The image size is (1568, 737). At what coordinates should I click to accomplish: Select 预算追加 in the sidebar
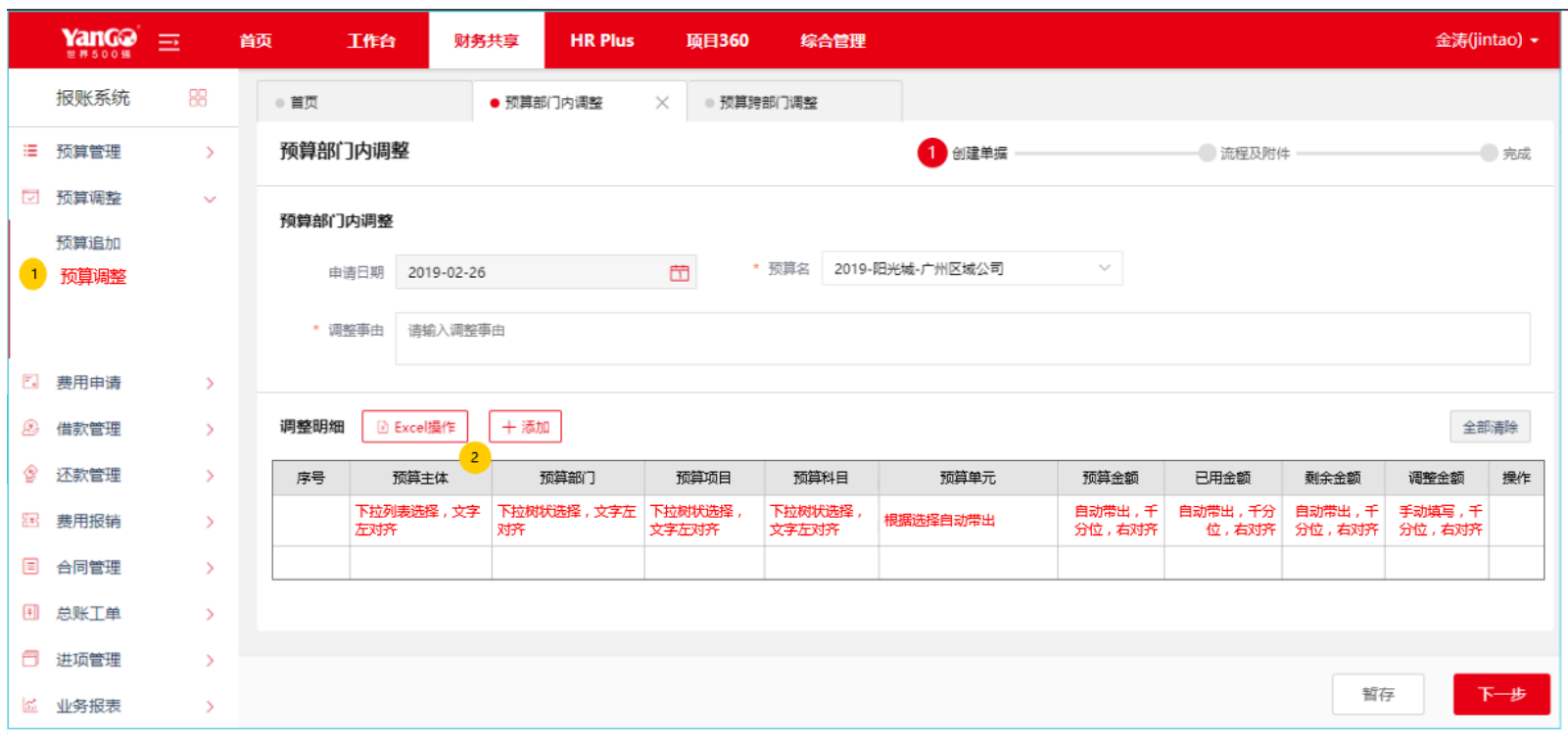click(x=88, y=243)
